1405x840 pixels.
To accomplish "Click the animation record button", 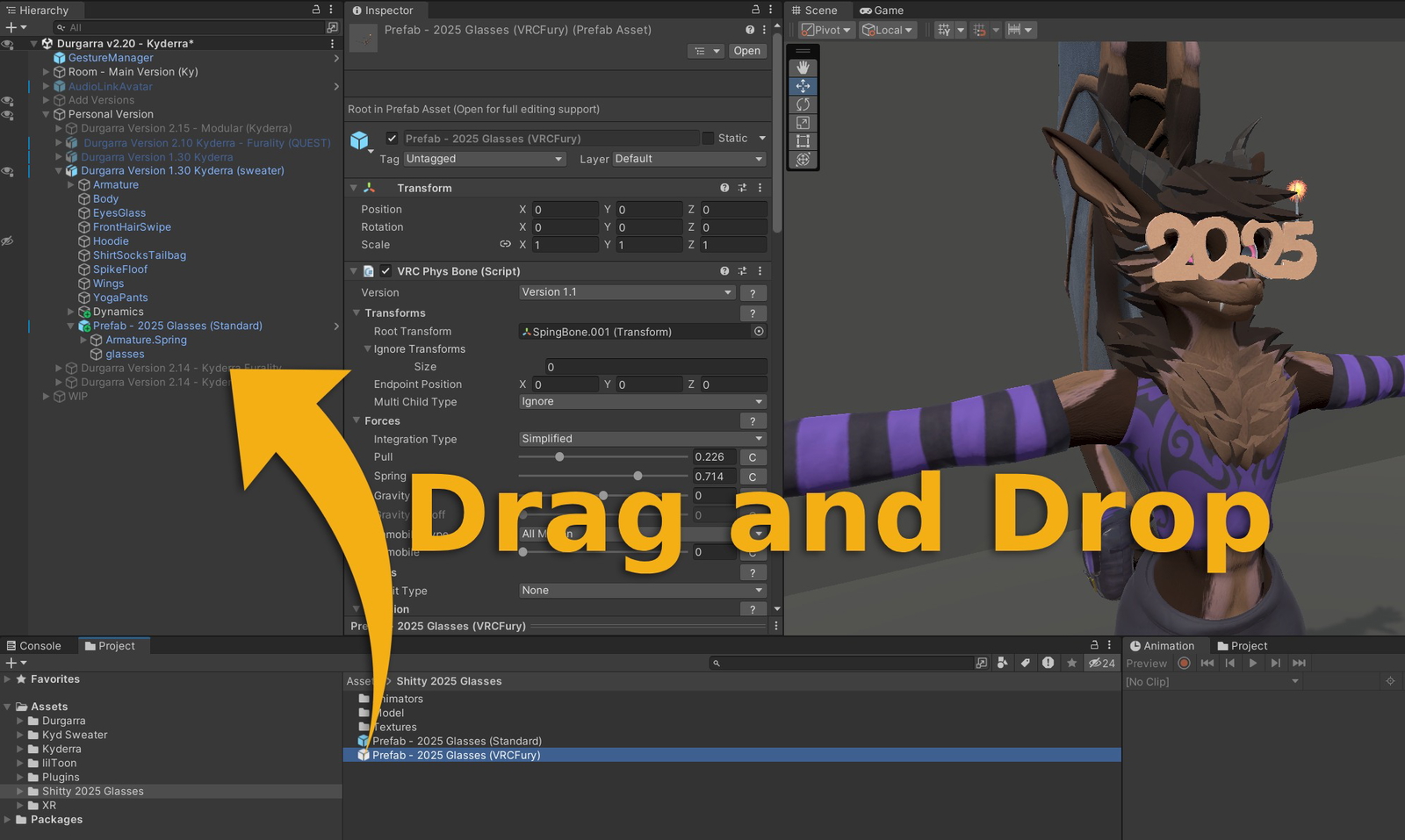I will click(1184, 664).
